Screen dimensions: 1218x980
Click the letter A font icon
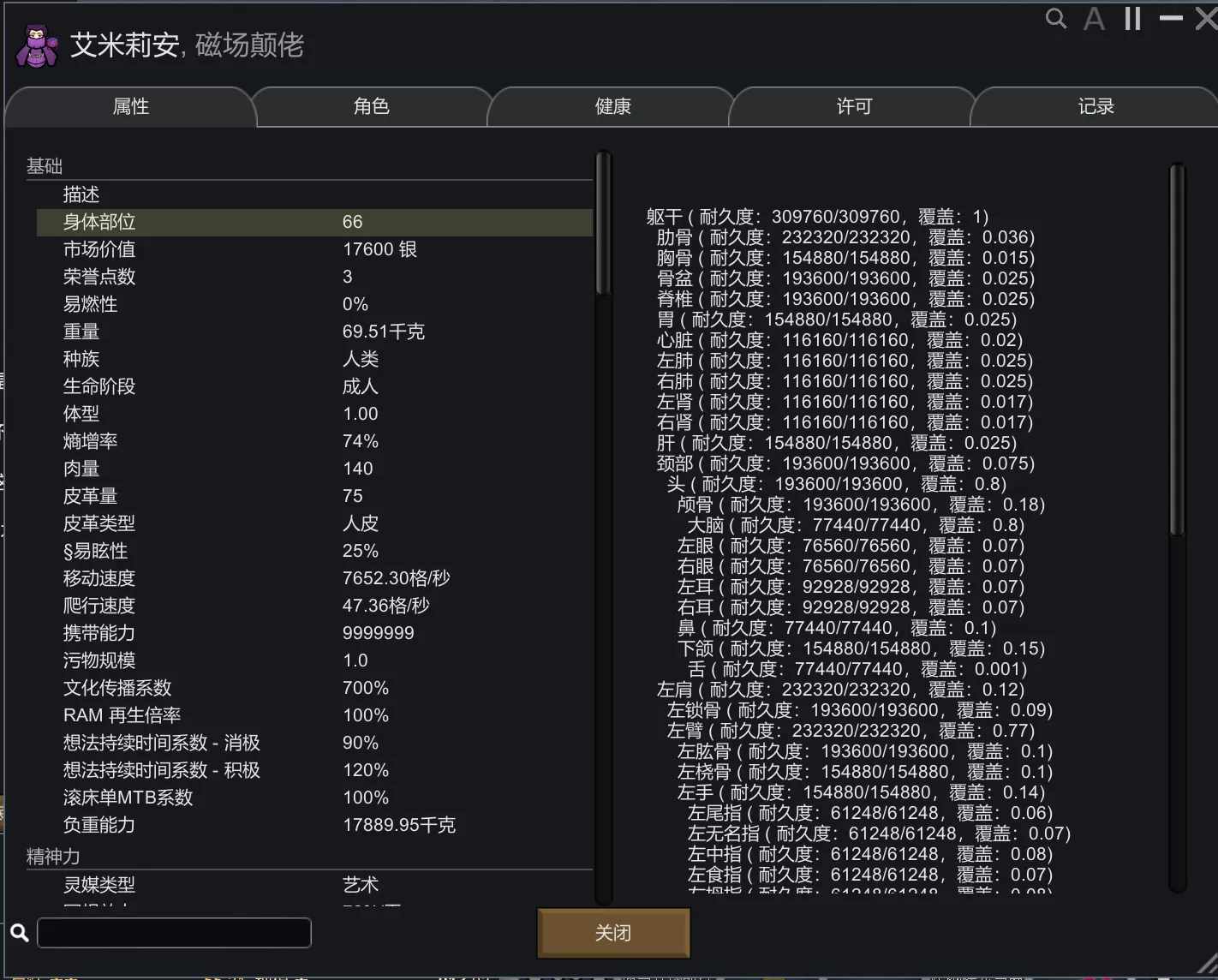point(1094,19)
